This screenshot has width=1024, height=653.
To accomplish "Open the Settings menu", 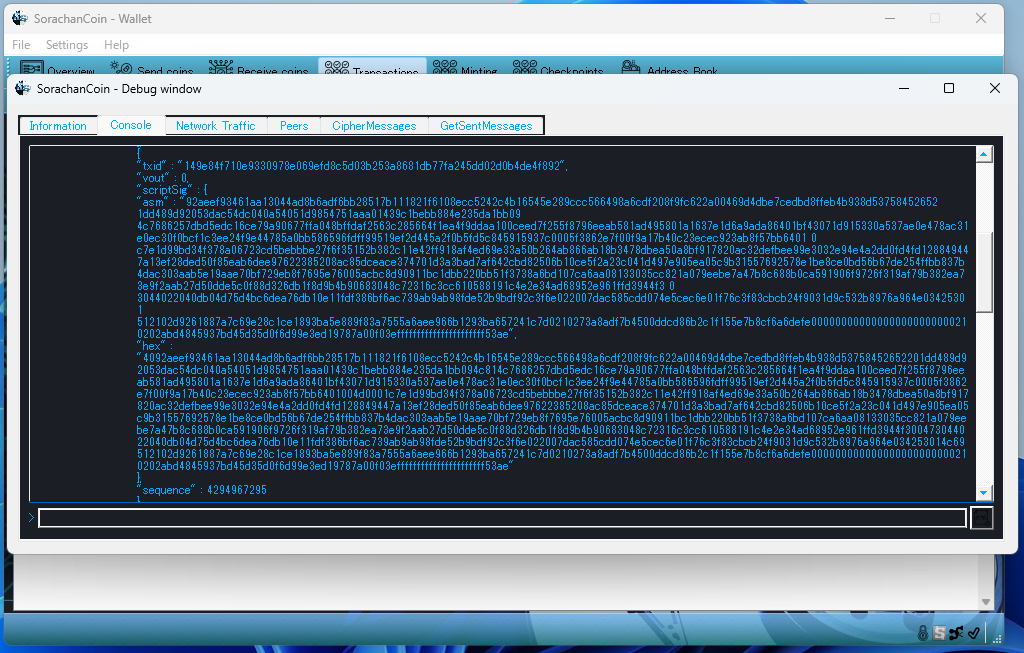I will [67, 45].
